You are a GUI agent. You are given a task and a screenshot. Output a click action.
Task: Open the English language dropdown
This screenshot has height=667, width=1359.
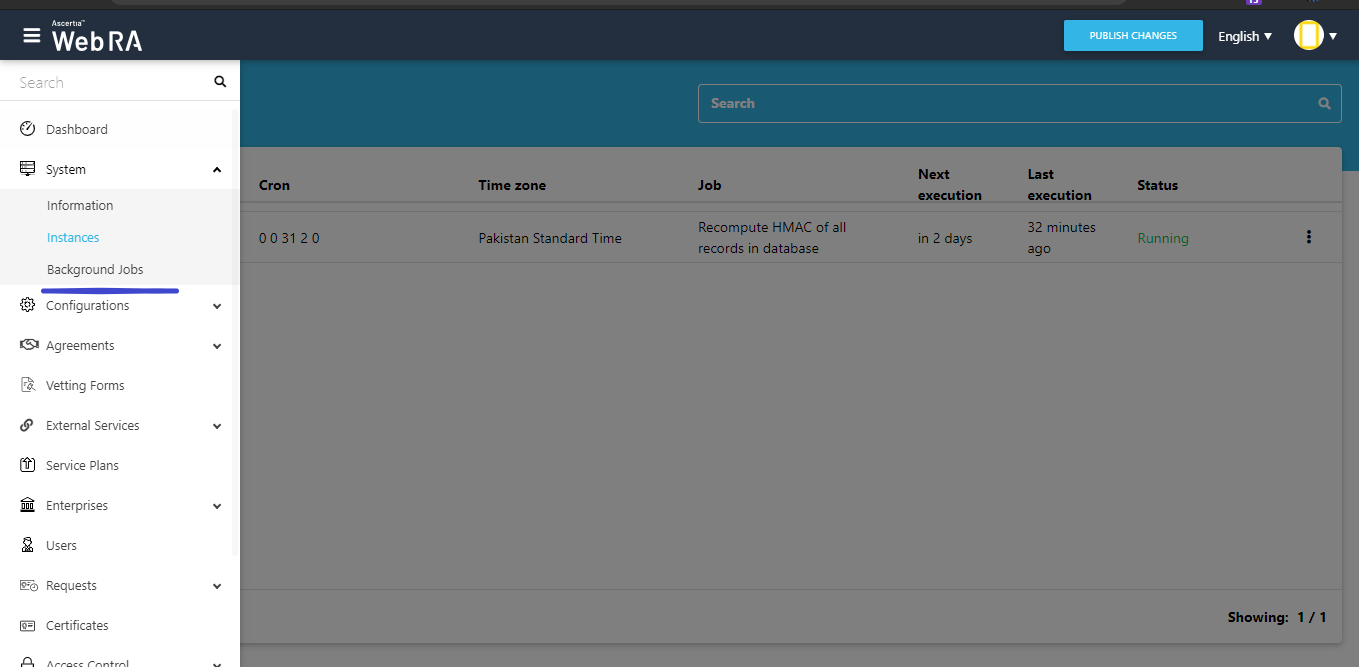pyautogui.click(x=1244, y=36)
